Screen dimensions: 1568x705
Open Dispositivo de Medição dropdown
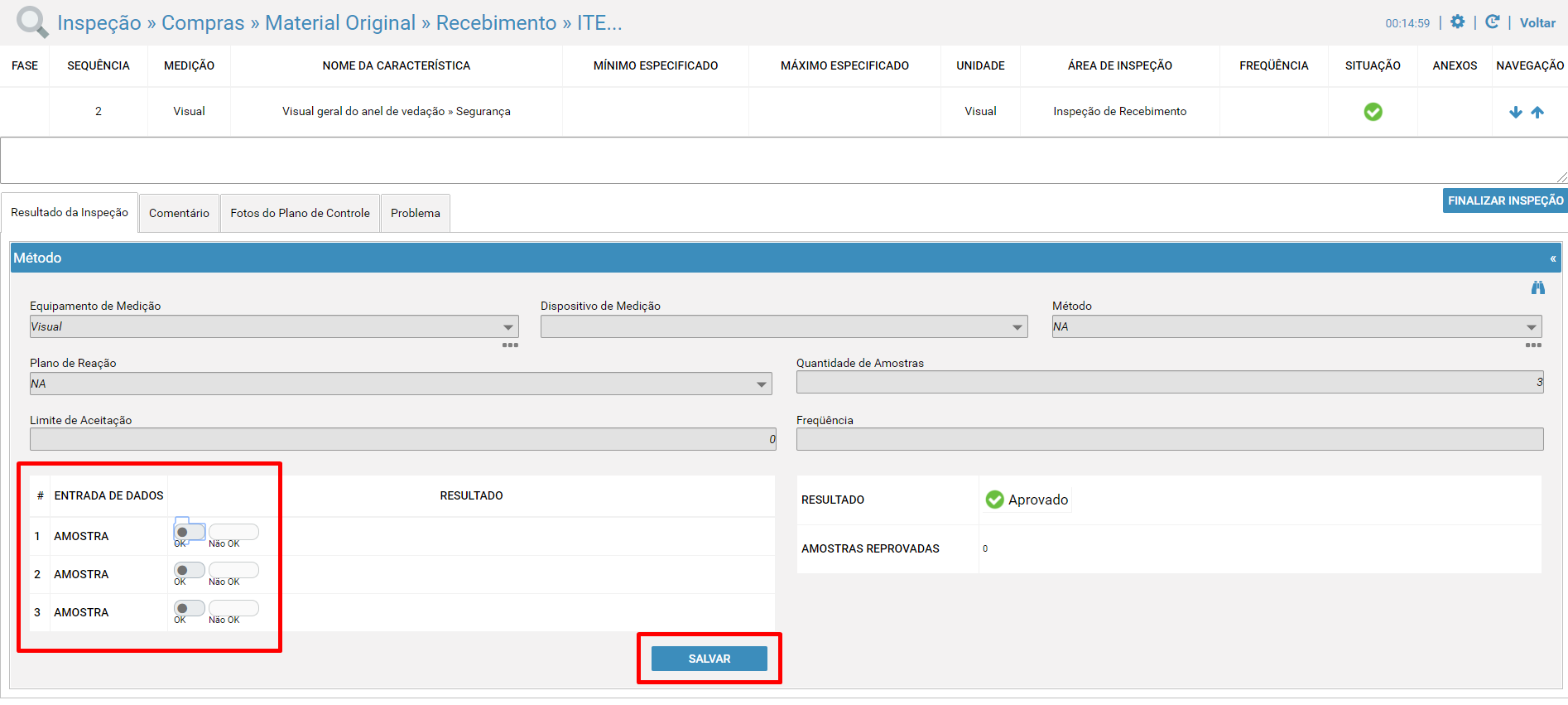pos(784,326)
